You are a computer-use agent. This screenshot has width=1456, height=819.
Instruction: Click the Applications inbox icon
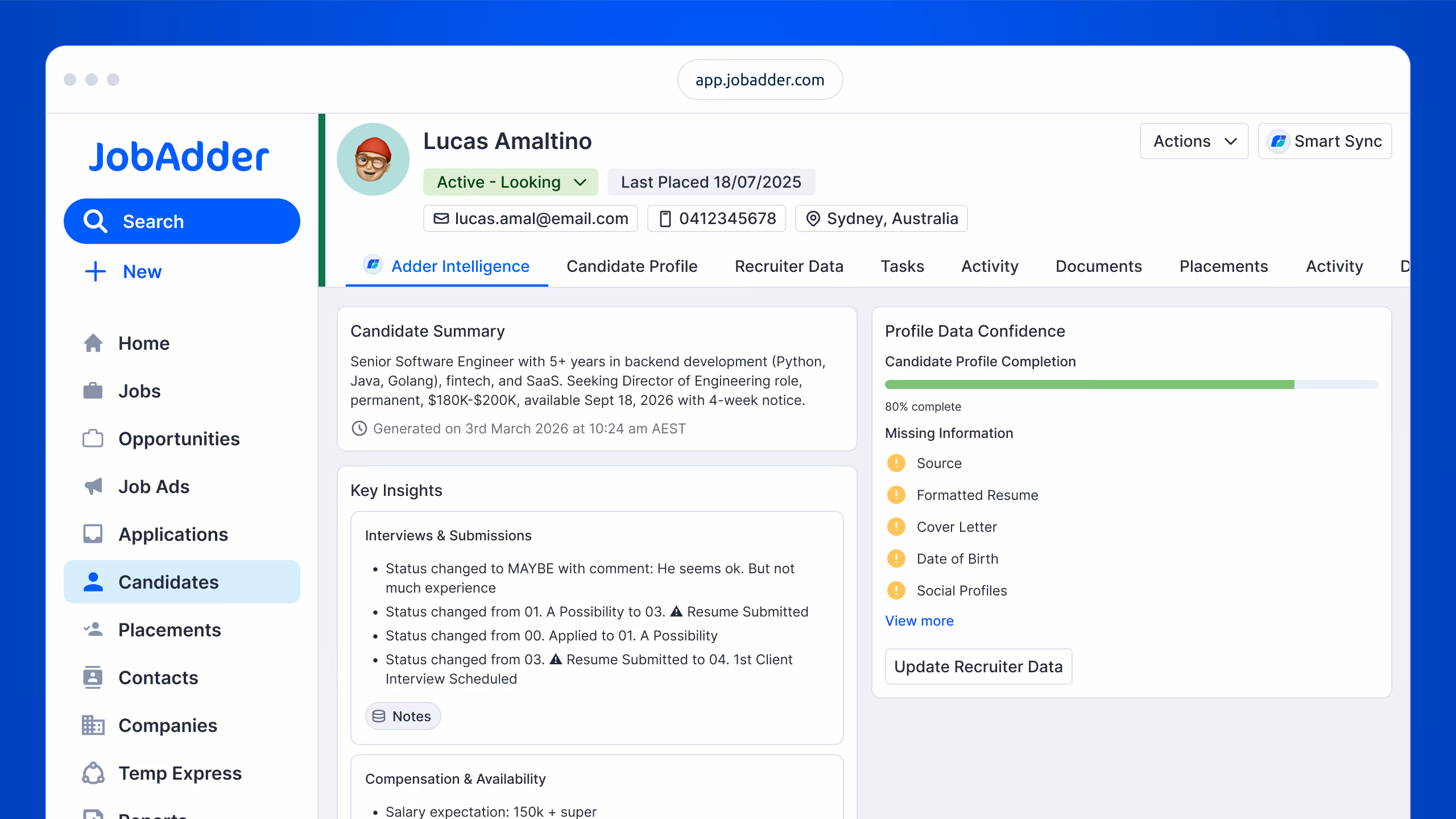pos(93,535)
